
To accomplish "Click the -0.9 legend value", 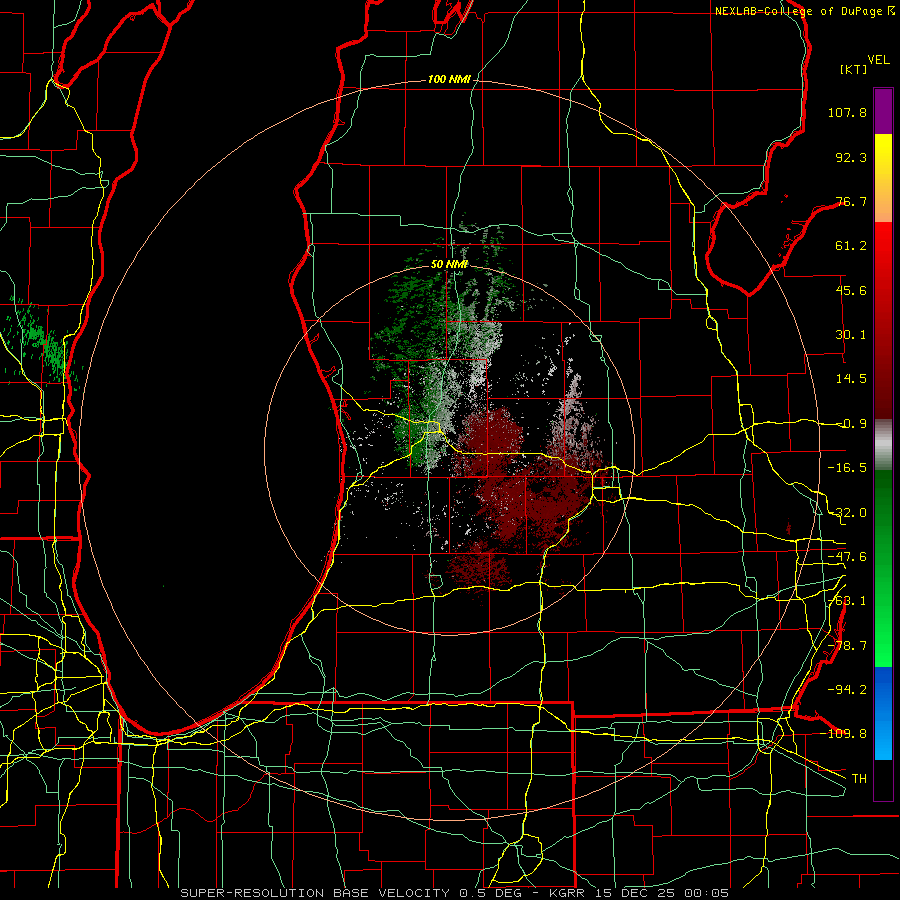I will coord(851,424).
